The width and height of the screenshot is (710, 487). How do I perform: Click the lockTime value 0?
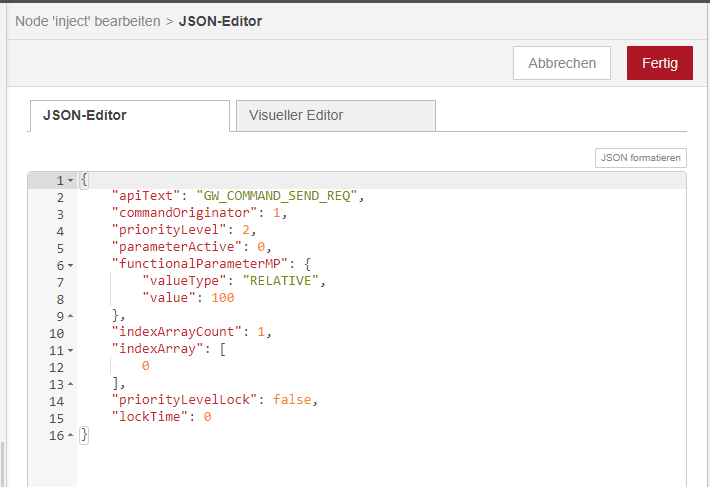point(207,417)
